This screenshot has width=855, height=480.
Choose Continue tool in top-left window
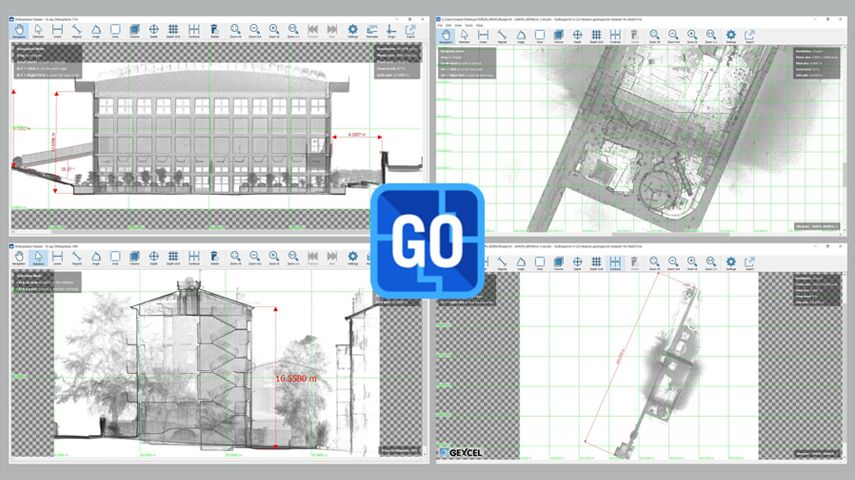pos(194,31)
